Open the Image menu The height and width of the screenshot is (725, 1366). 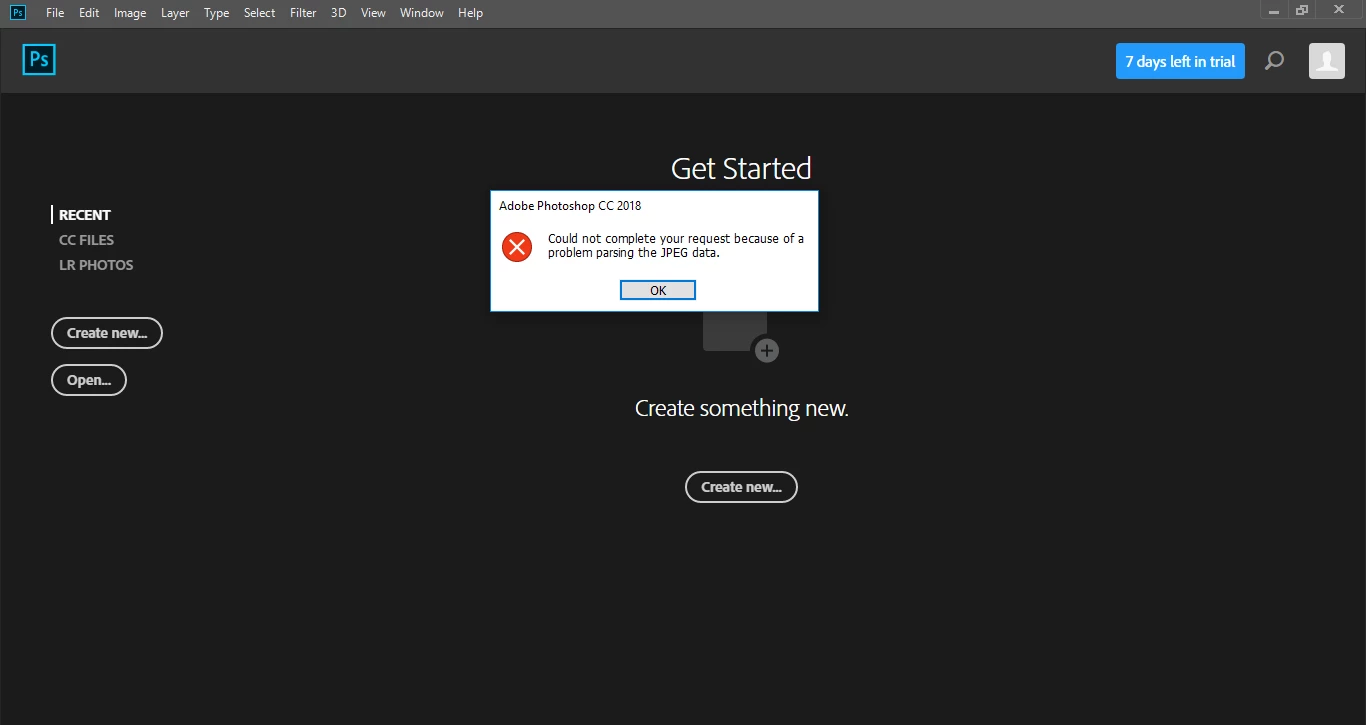coord(130,13)
